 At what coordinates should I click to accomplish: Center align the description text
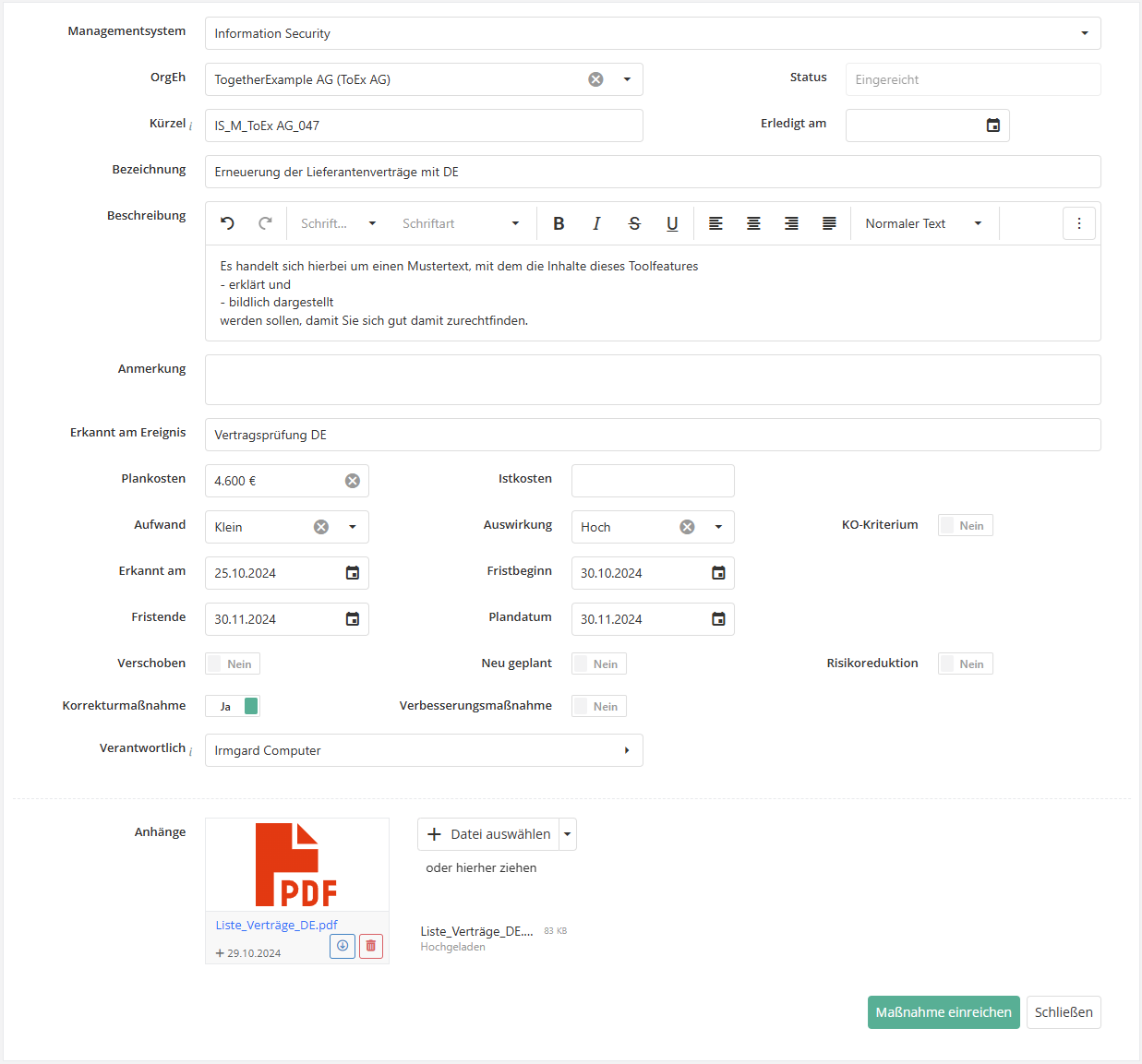click(753, 223)
